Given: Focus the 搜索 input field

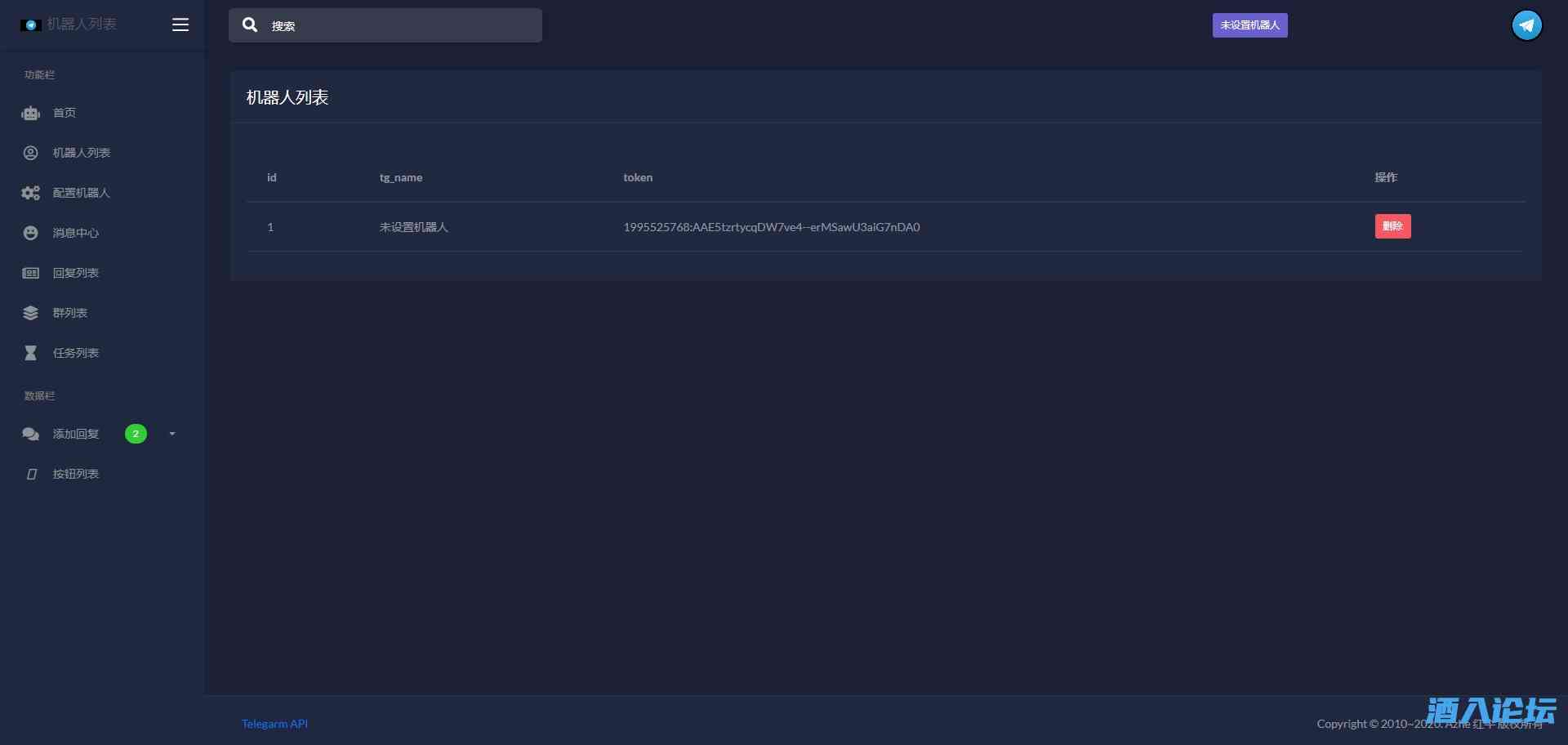Looking at the screenshot, I should [400, 26].
